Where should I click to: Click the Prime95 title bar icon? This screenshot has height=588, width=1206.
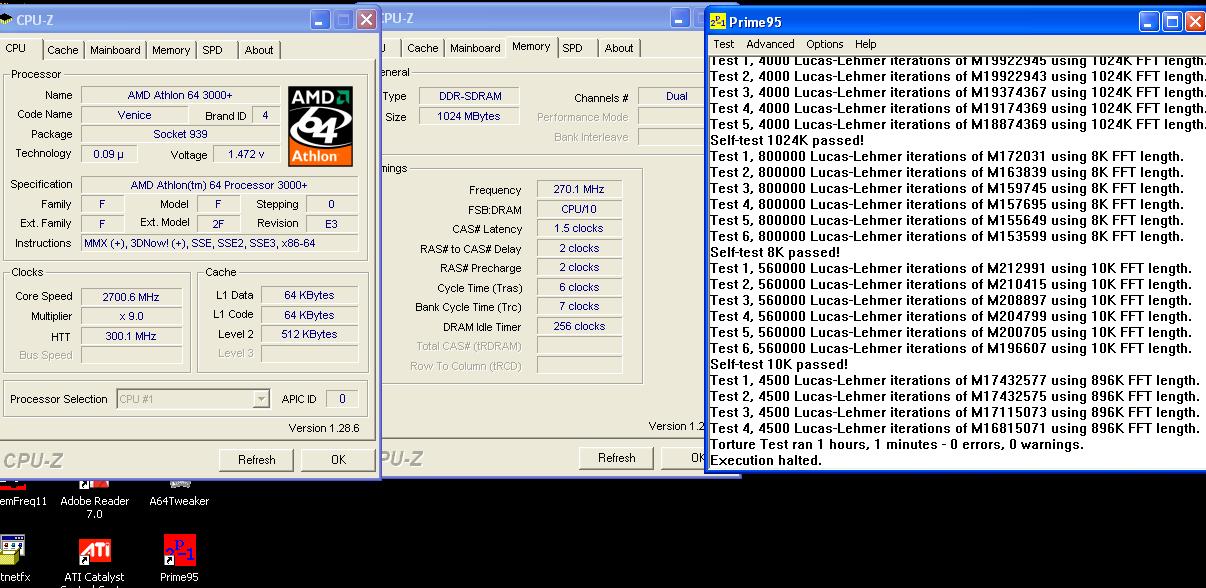click(718, 21)
